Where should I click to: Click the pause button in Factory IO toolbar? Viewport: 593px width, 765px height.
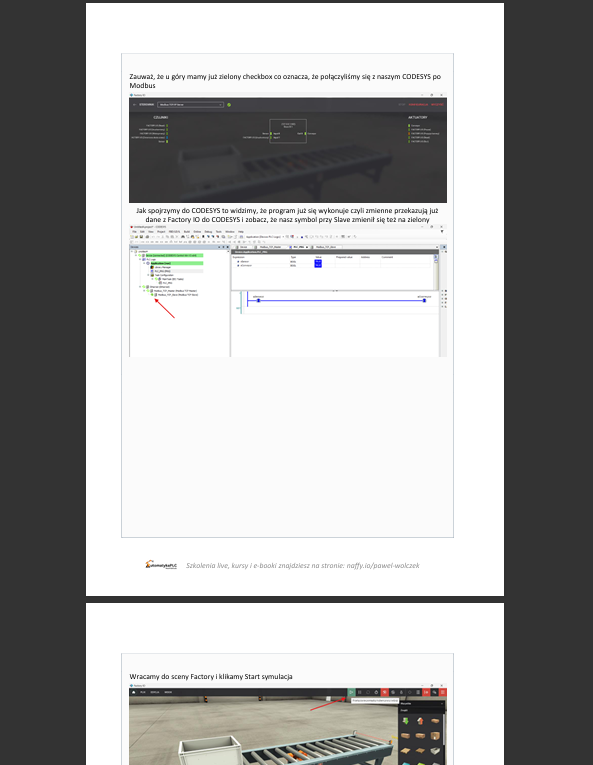(360, 692)
